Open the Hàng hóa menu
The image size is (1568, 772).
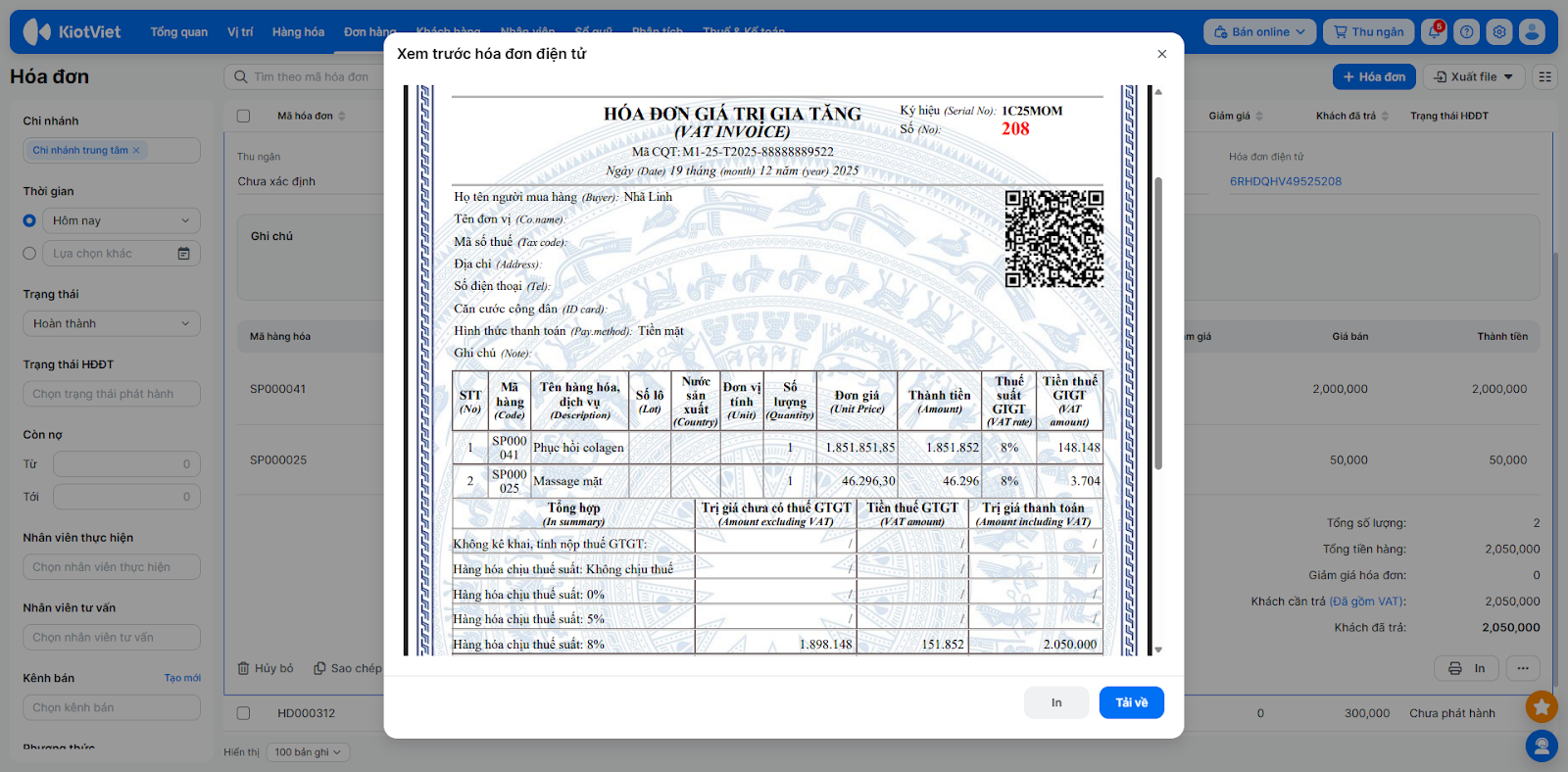(298, 31)
